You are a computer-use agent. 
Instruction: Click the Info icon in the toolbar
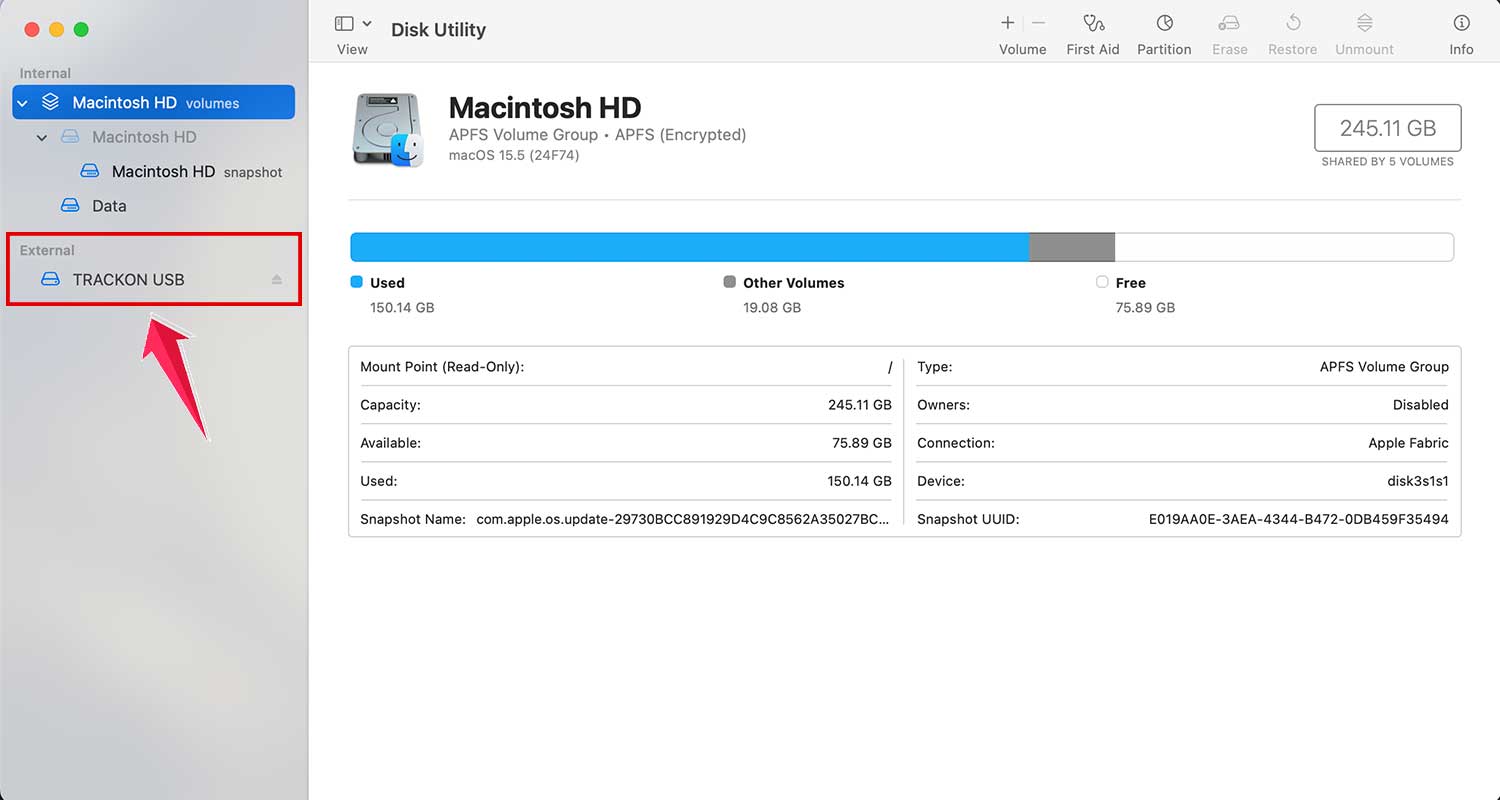click(1461, 30)
